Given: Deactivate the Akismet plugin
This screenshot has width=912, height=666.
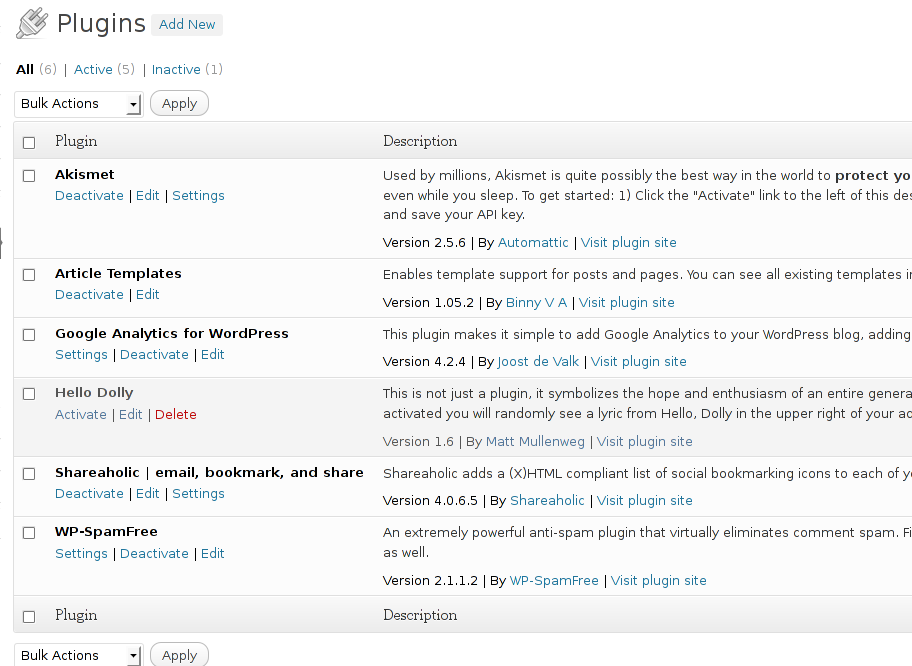Looking at the screenshot, I should (89, 195).
